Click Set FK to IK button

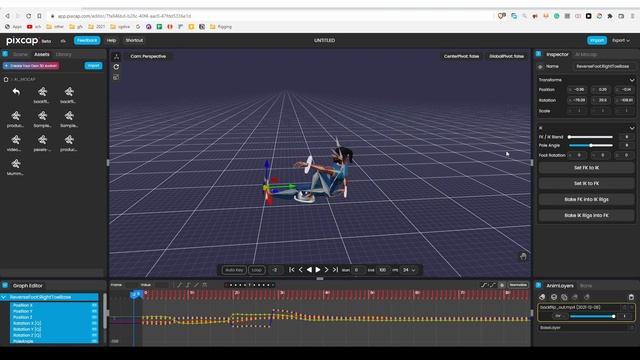click(586, 168)
